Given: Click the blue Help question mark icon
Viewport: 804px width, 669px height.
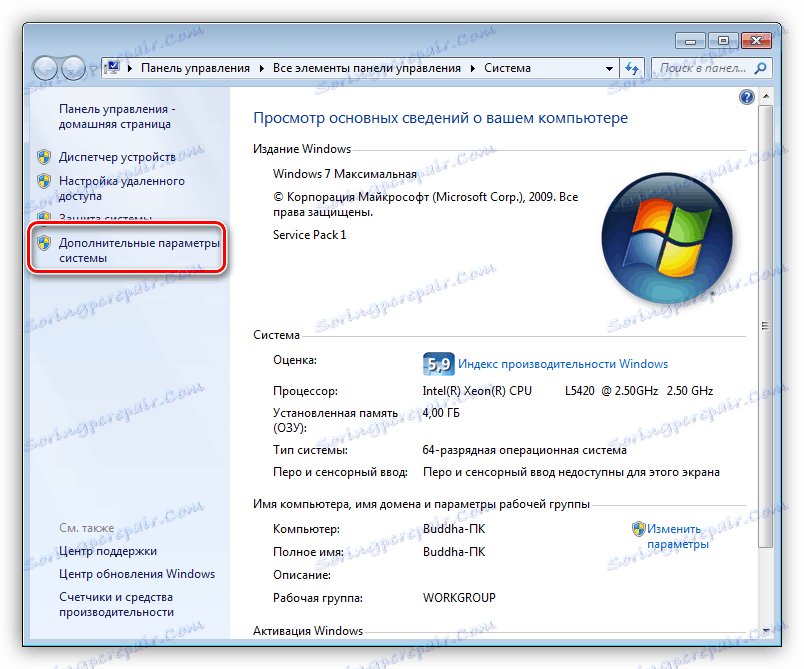Looking at the screenshot, I should pos(747,96).
